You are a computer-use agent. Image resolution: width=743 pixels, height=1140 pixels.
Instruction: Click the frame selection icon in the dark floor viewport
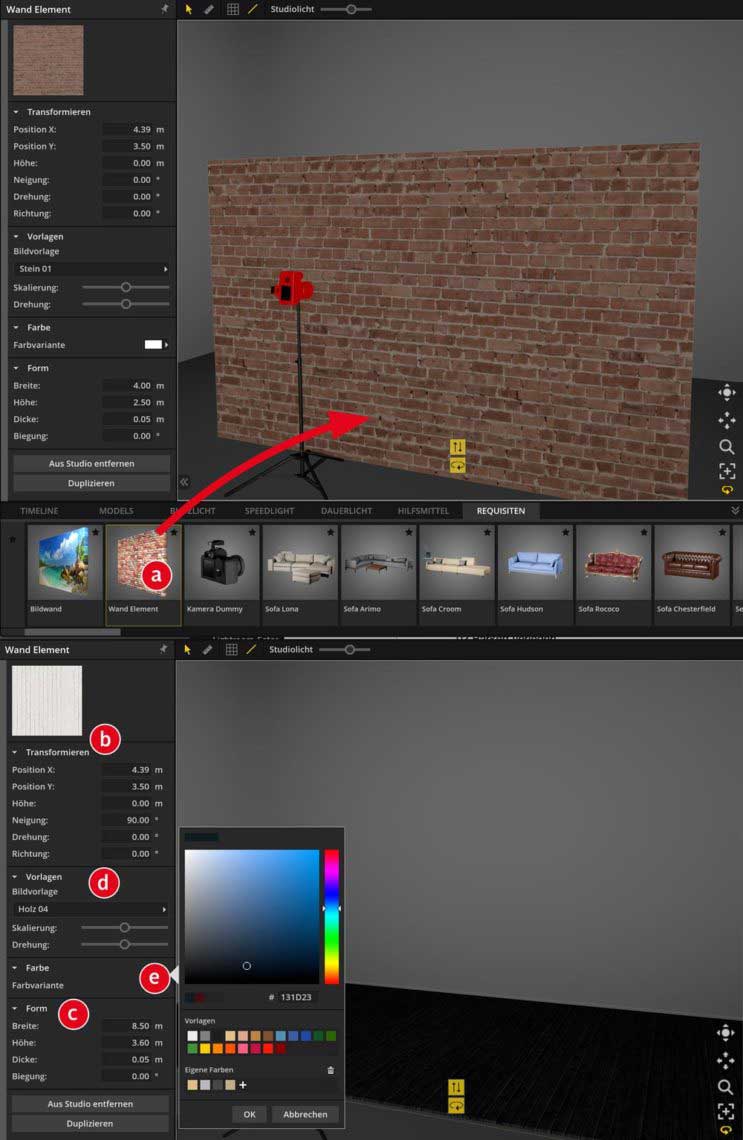click(x=725, y=1112)
